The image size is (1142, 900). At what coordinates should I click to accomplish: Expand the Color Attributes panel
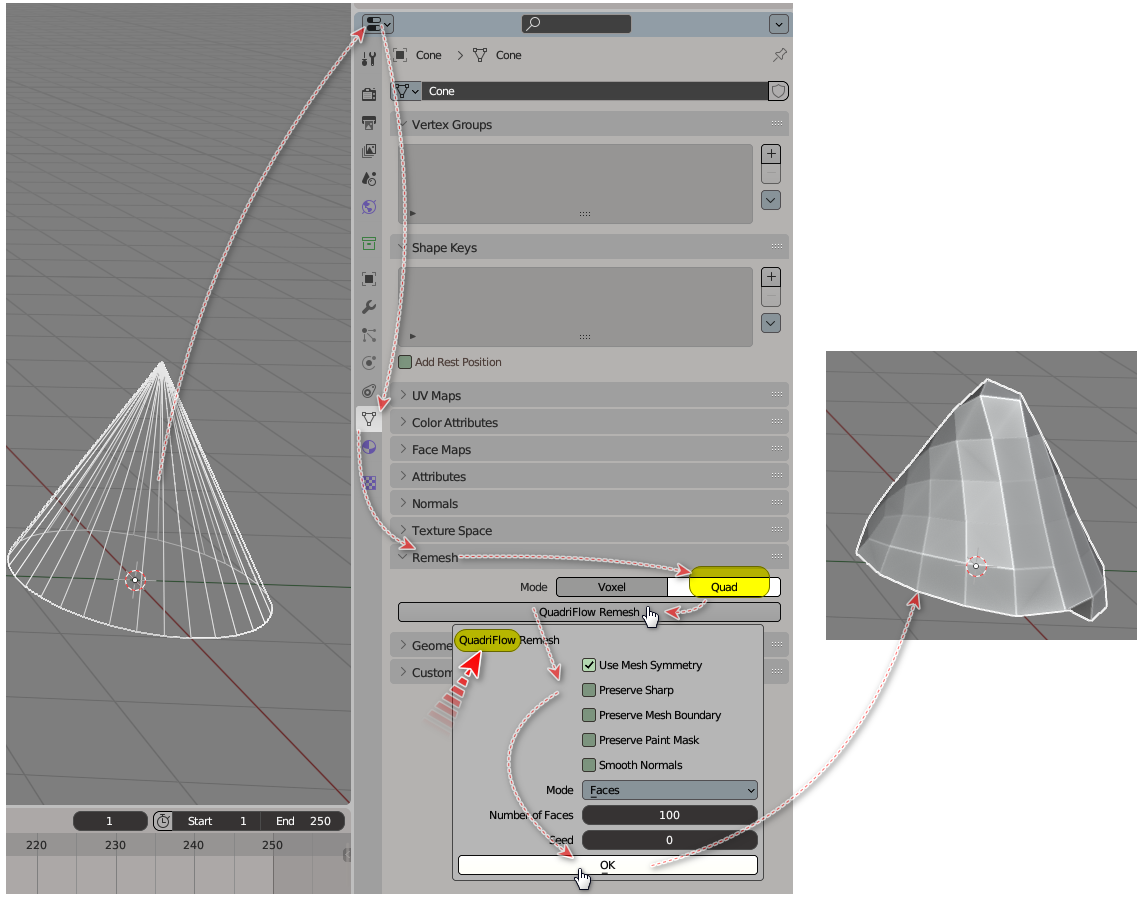[x=454, y=423]
